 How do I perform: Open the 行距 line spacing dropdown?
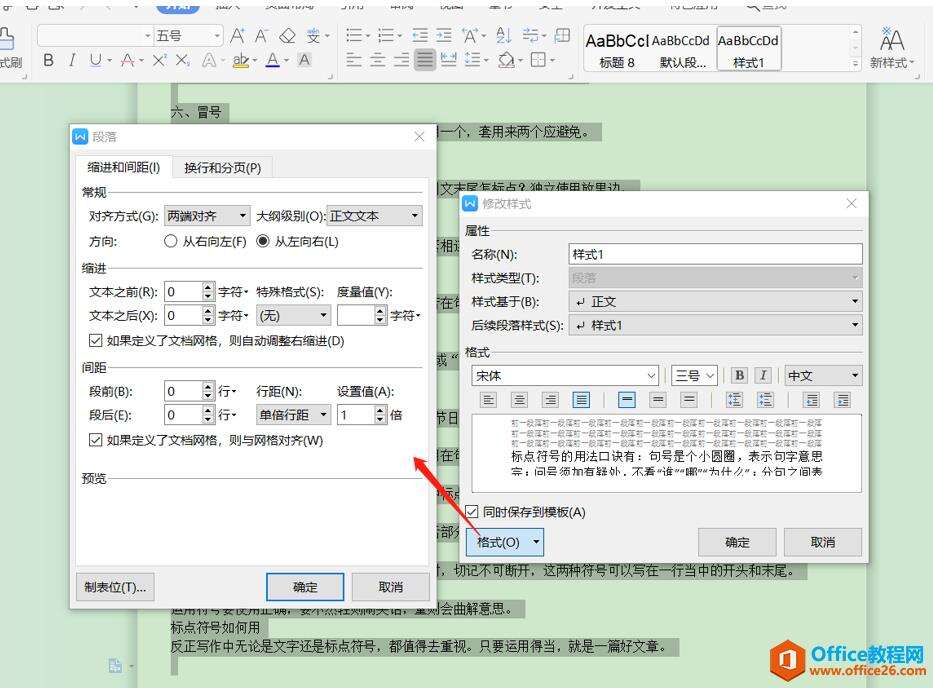click(295, 415)
